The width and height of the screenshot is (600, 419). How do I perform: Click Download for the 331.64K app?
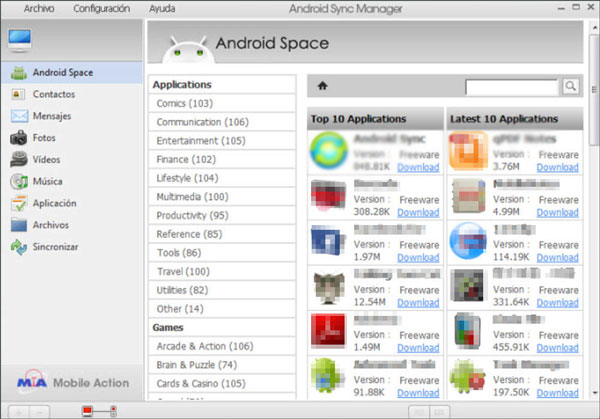(557, 303)
